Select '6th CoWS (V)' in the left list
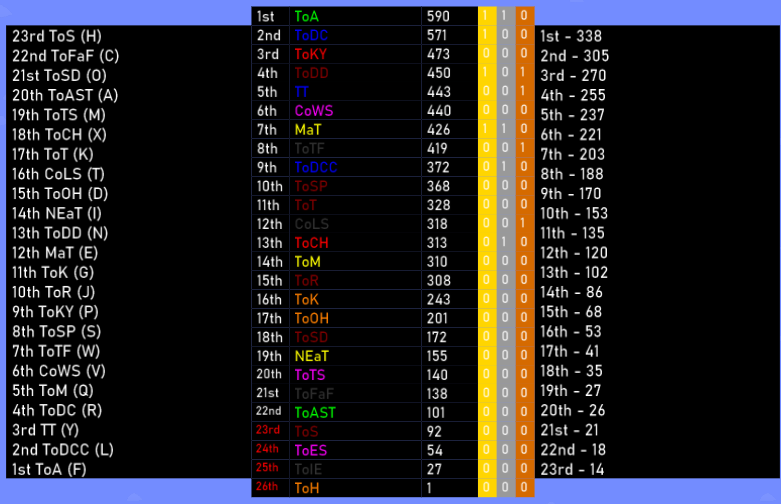Screen dimensions: 781x504 (59, 372)
